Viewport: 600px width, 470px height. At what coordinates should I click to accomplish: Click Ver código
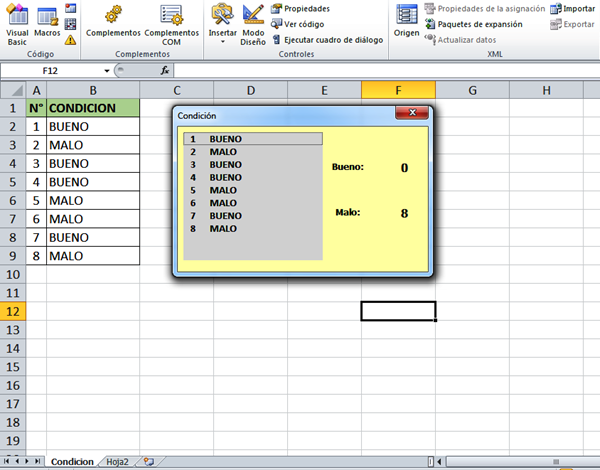(298, 24)
